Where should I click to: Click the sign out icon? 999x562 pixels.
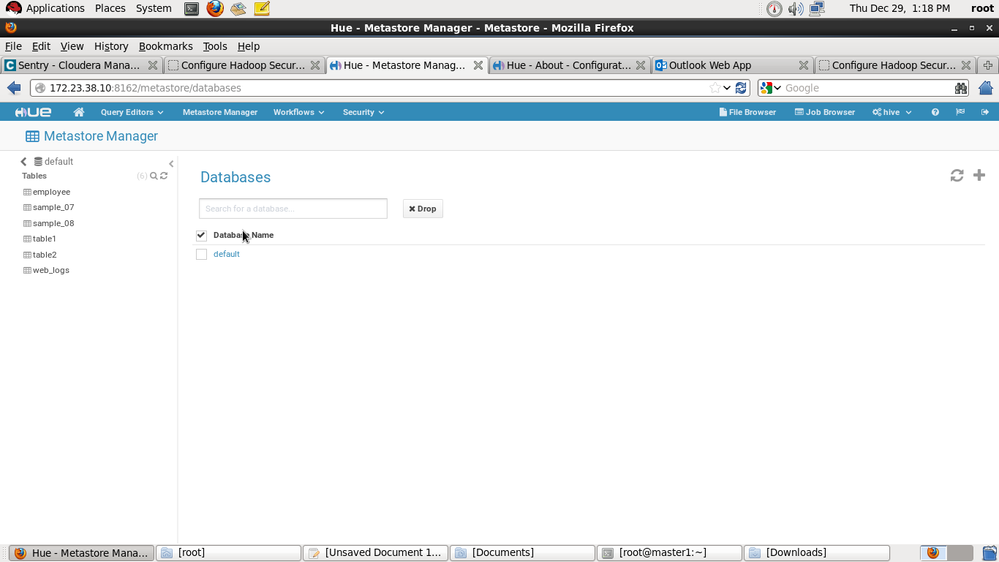(x=985, y=112)
